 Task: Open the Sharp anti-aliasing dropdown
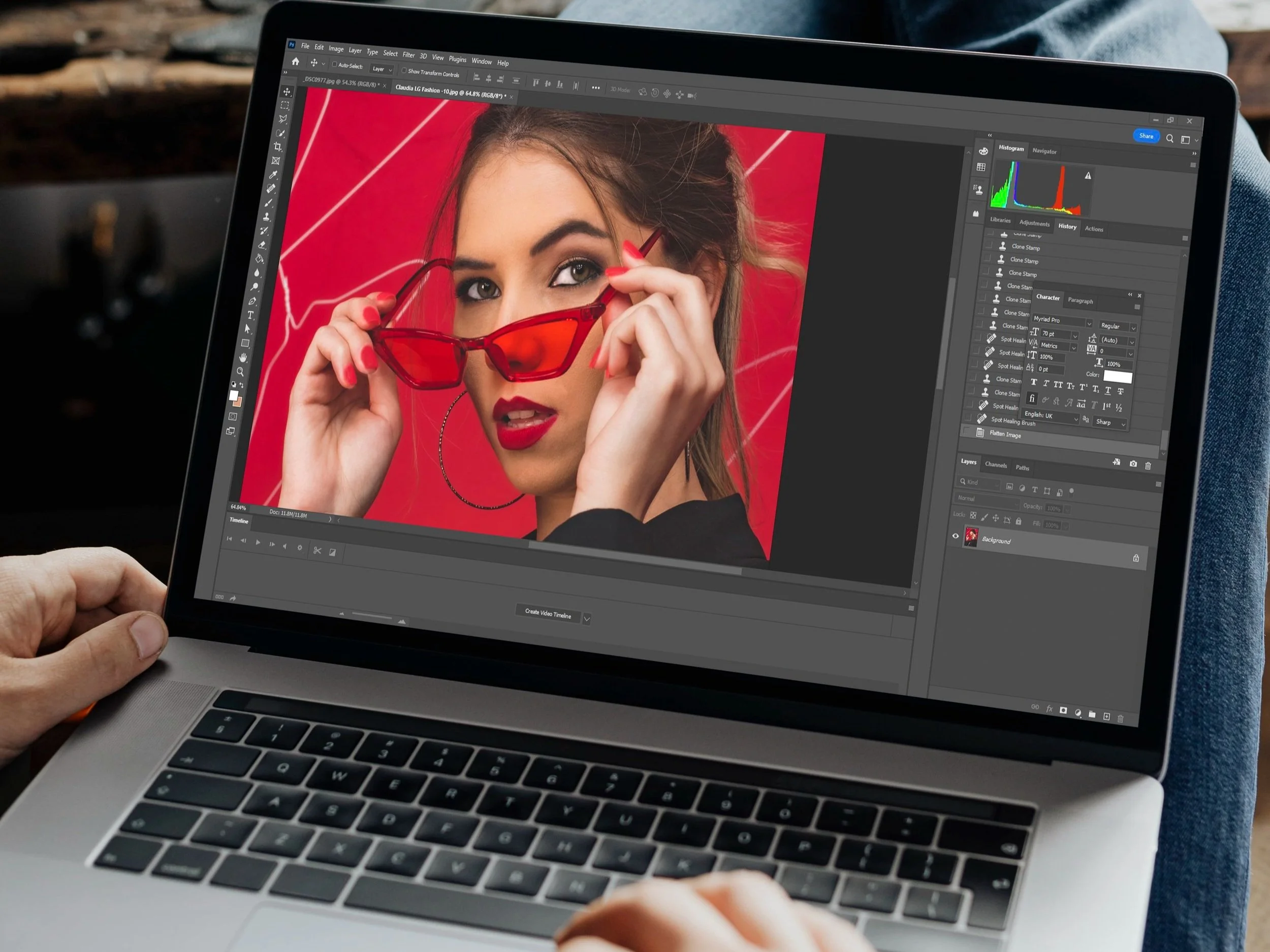tap(1110, 422)
